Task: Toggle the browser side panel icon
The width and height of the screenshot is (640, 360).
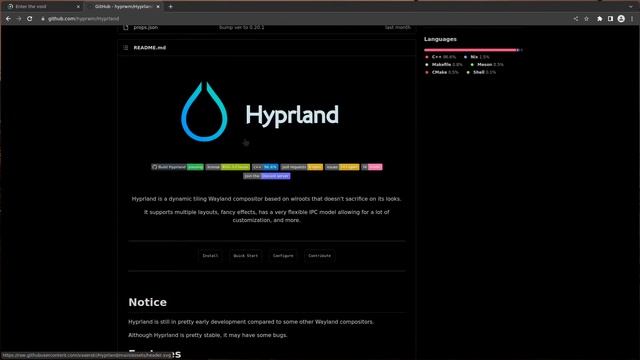Action: (x=610, y=19)
